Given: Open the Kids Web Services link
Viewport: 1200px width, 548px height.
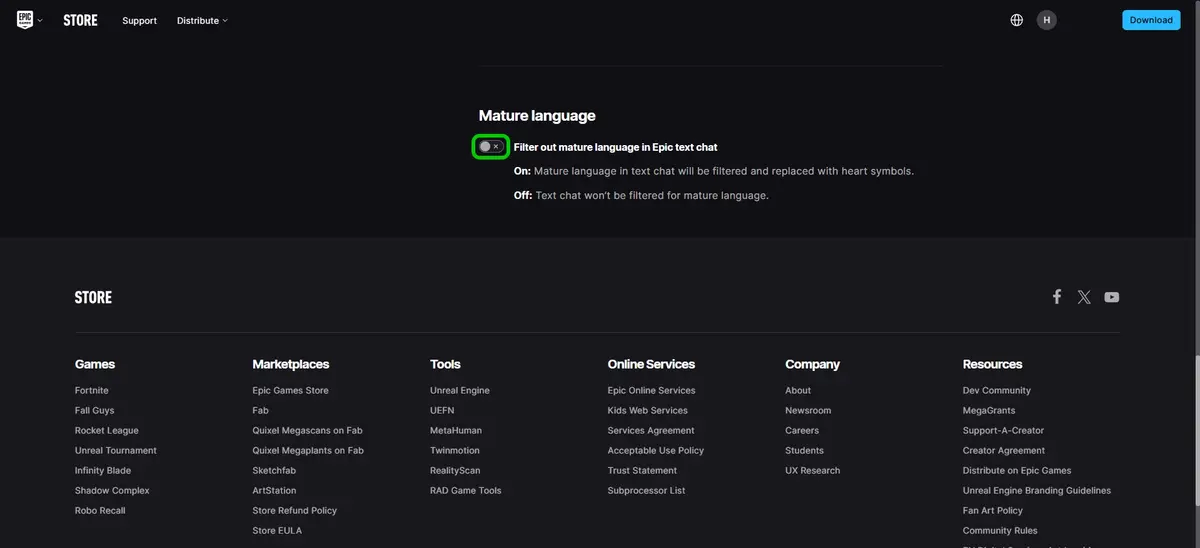Looking at the screenshot, I should [648, 410].
